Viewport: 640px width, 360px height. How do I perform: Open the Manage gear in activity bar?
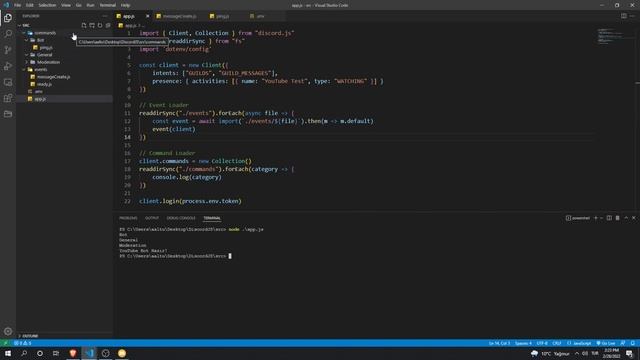click(8, 331)
